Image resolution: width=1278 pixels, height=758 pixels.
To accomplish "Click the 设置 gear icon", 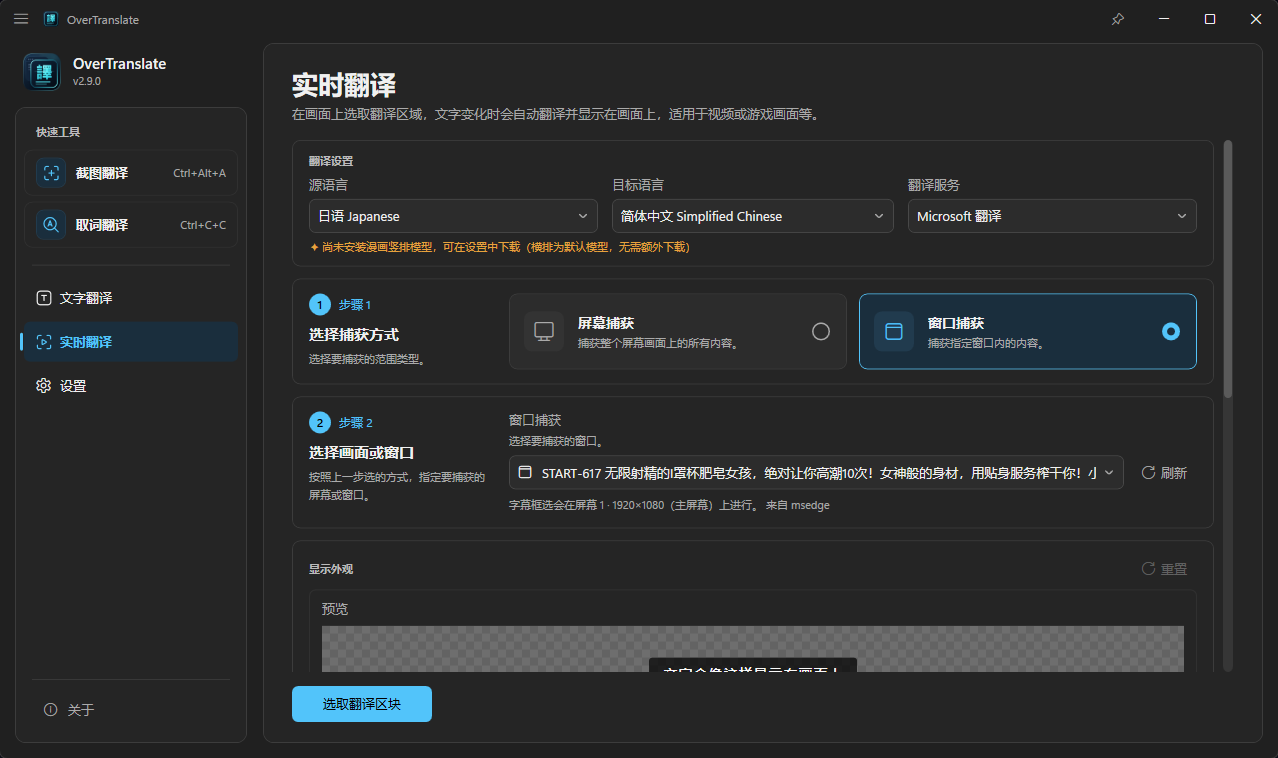I will [44, 386].
